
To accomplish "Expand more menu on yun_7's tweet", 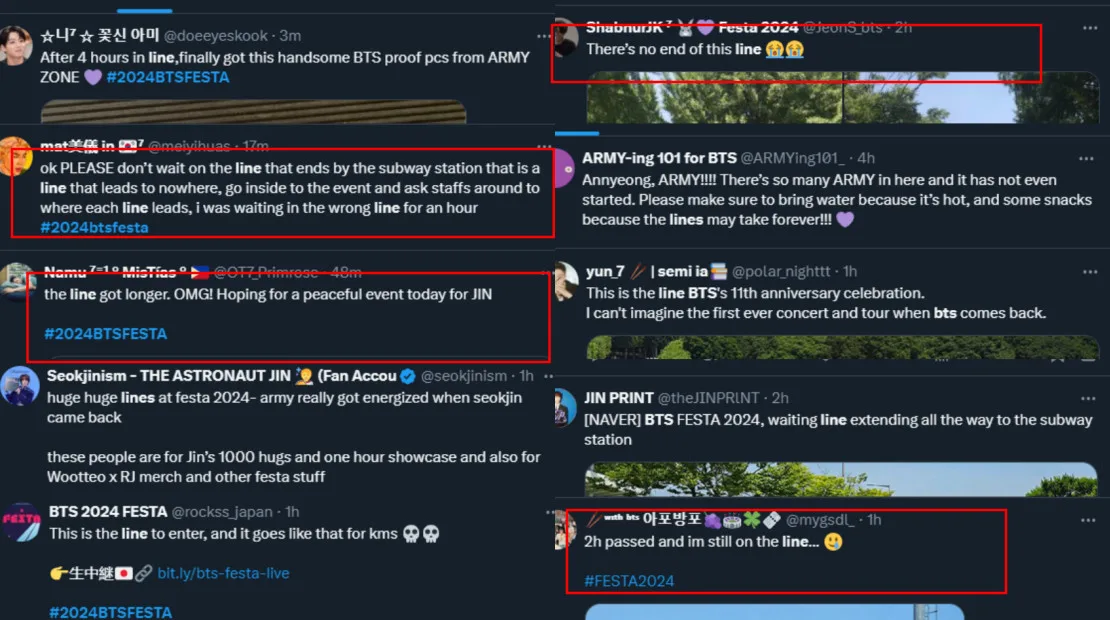I will coord(1086,271).
